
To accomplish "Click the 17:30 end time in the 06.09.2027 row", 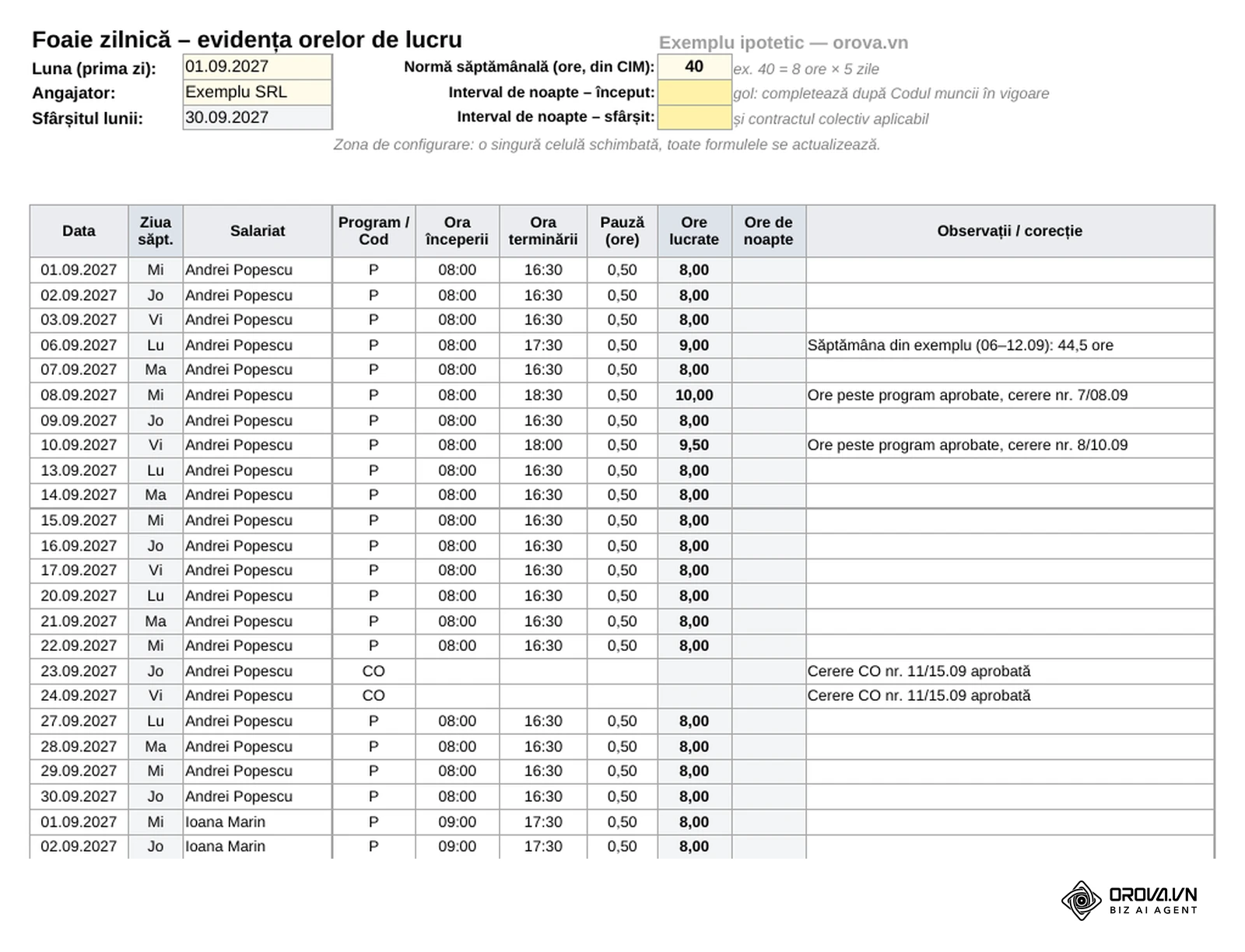I will [543, 345].
